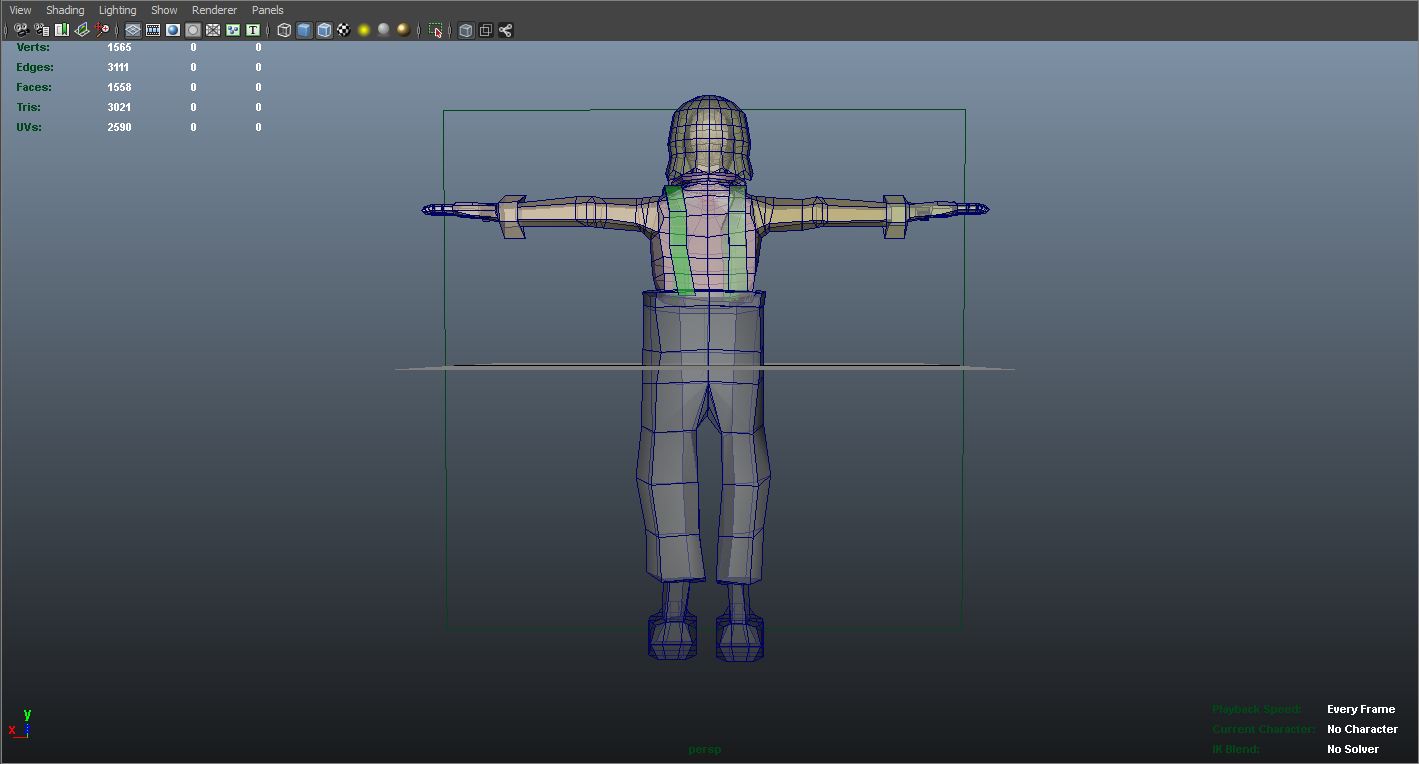Open the View menu
Screen dimensions: 1419x764
tap(20, 10)
